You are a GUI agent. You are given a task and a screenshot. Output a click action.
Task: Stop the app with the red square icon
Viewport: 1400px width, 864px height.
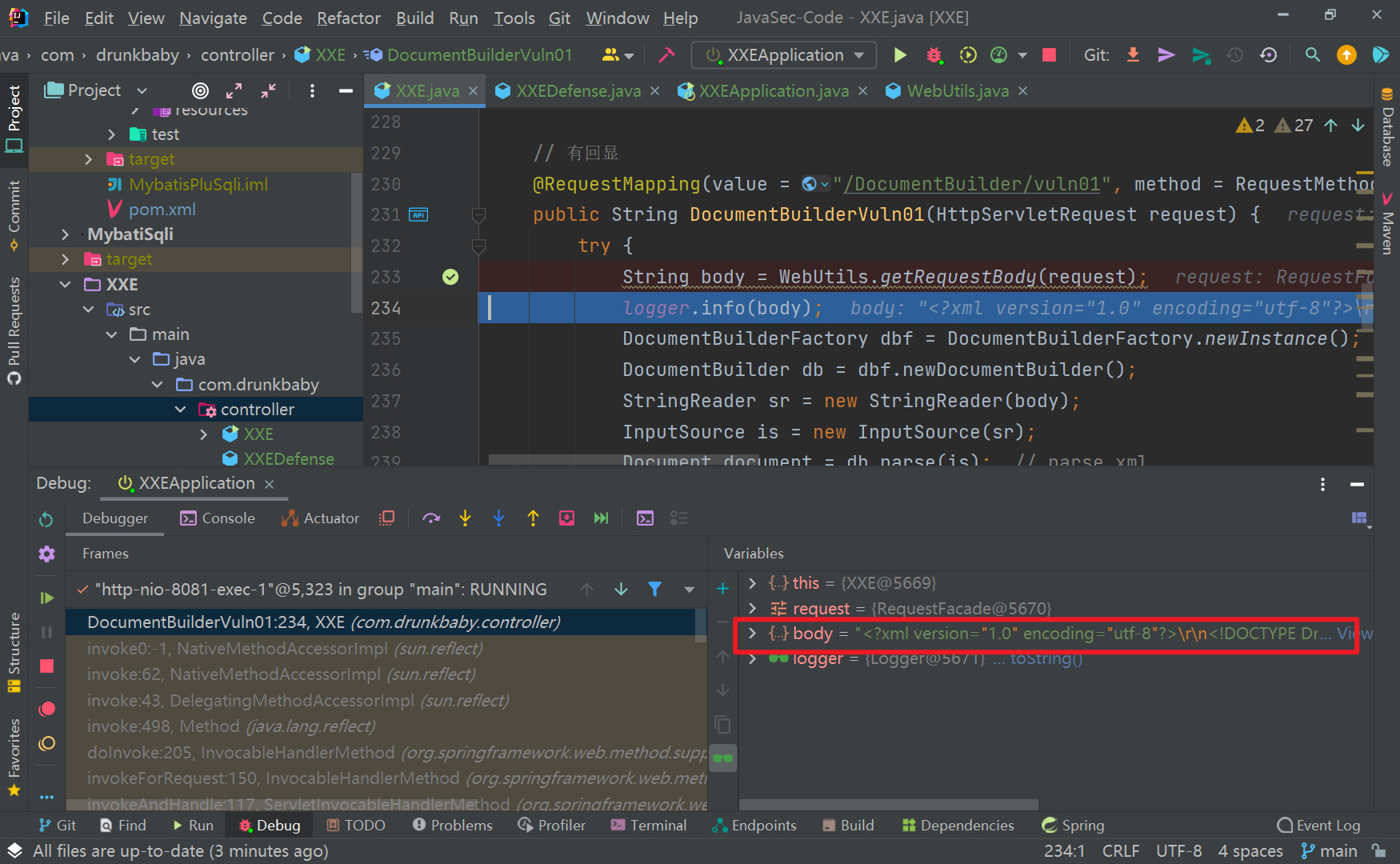1048,54
